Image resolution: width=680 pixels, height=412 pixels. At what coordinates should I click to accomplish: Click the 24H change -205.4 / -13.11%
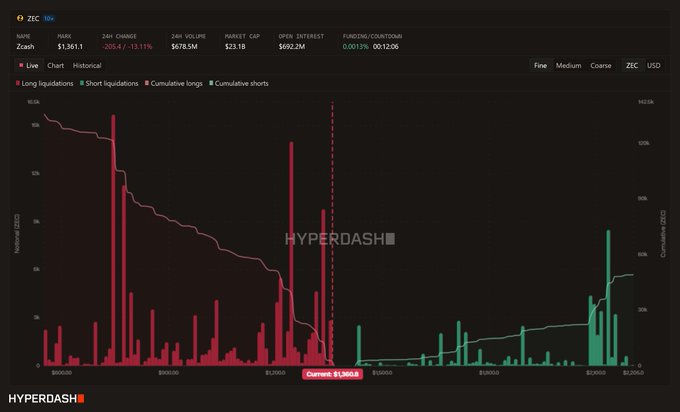pos(127,46)
